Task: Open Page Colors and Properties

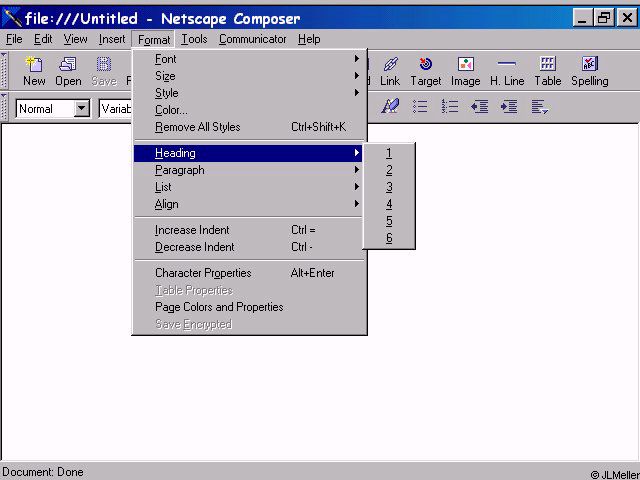Action: 248,307
